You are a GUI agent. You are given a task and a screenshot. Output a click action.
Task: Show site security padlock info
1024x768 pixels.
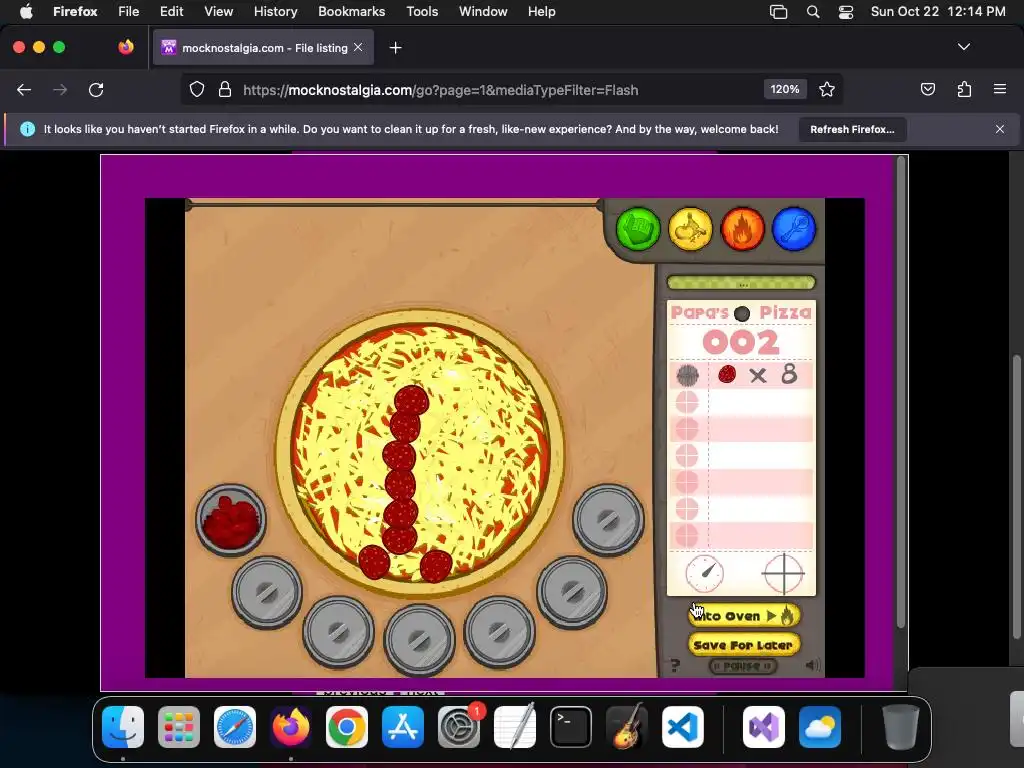click(x=225, y=89)
